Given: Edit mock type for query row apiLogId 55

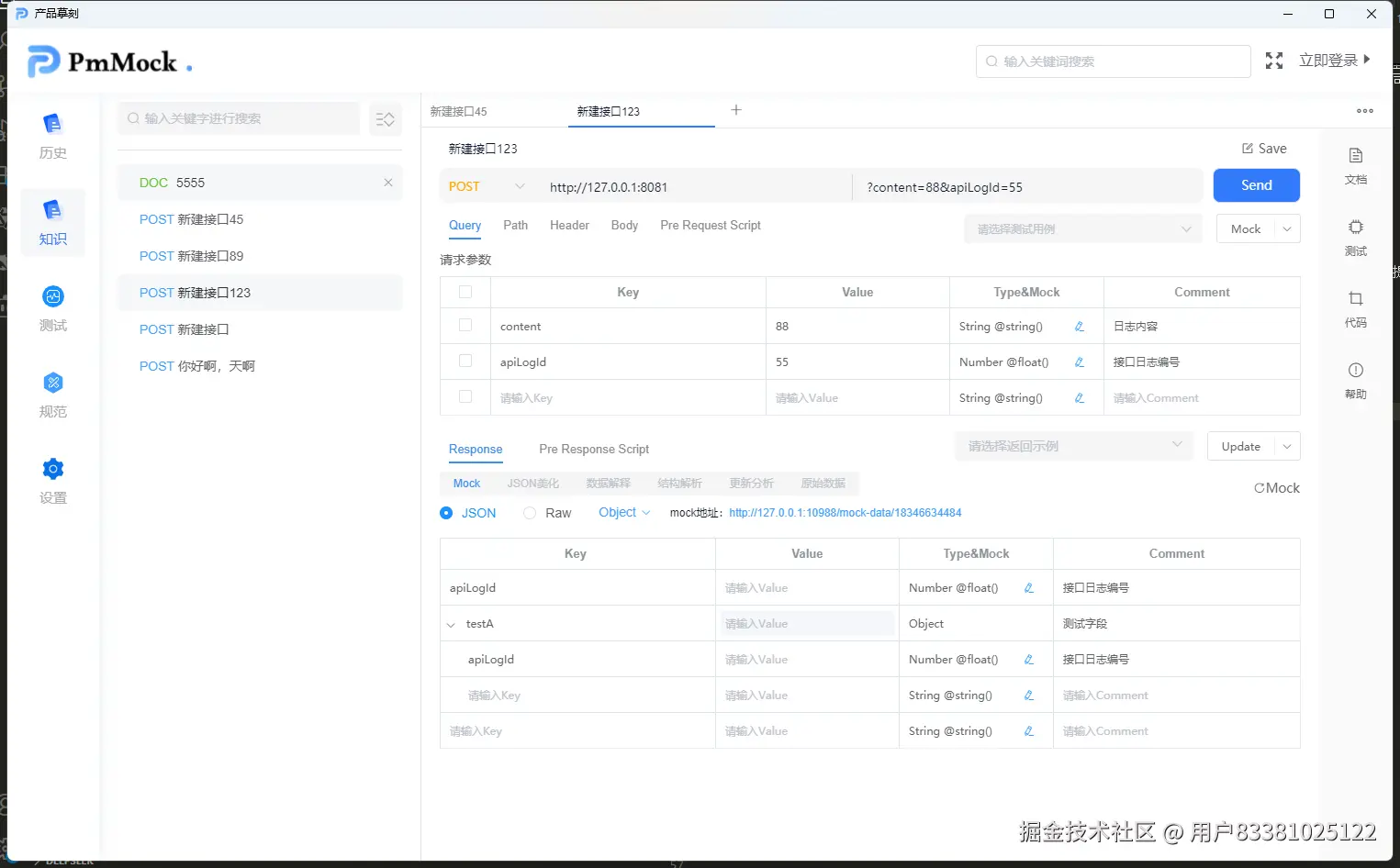Looking at the screenshot, I should [x=1080, y=362].
